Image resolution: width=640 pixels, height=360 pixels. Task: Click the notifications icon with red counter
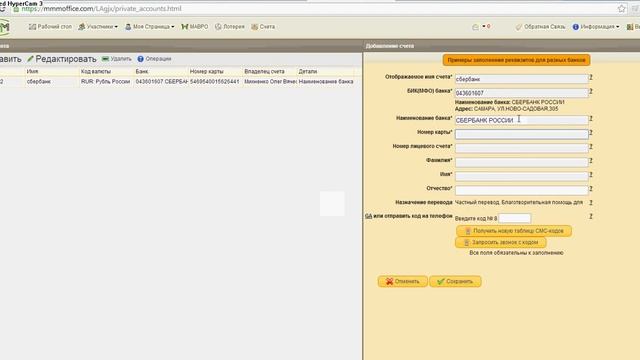[481, 27]
